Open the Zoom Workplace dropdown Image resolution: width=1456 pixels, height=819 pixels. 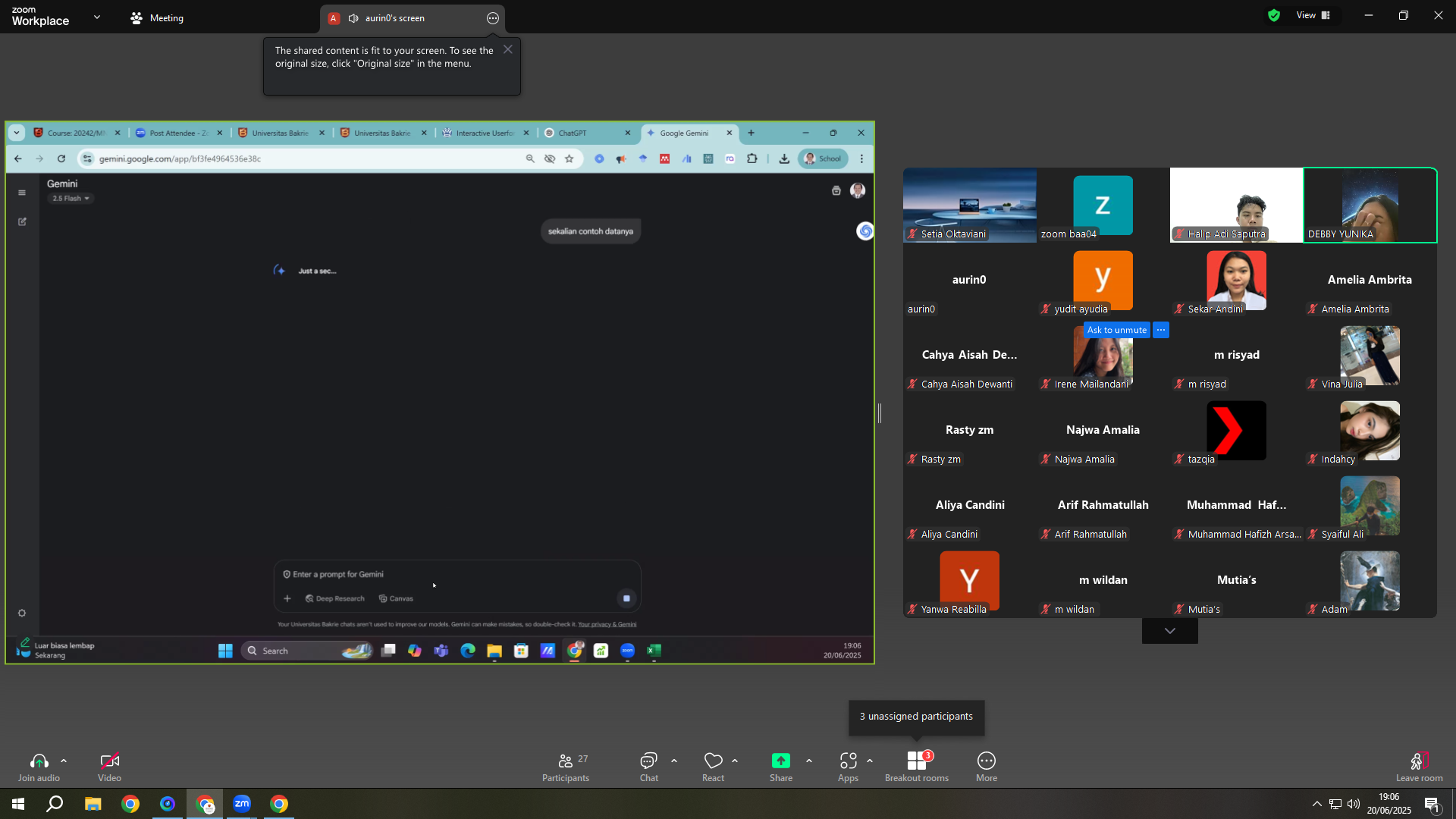tap(97, 17)
